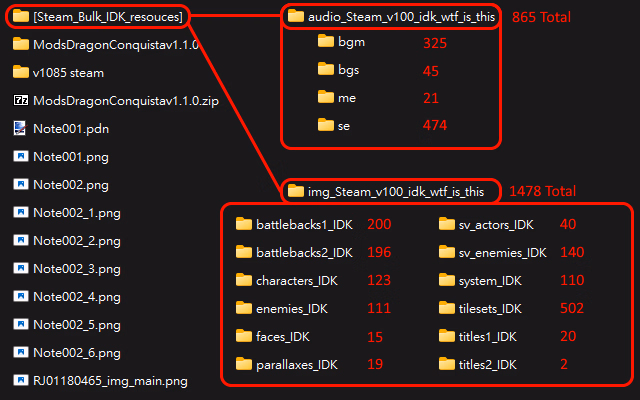Click the folder name tilesets_IDK

tap(490, 309)
